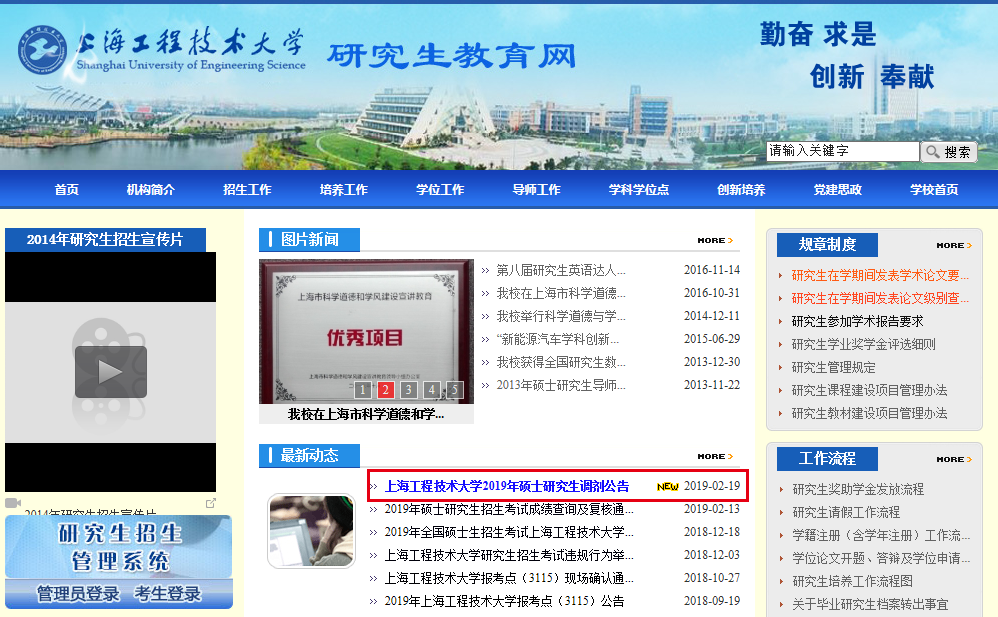Open news 我校在上海市科学道德... dated 2016-10-31

[x=561, y=293]
